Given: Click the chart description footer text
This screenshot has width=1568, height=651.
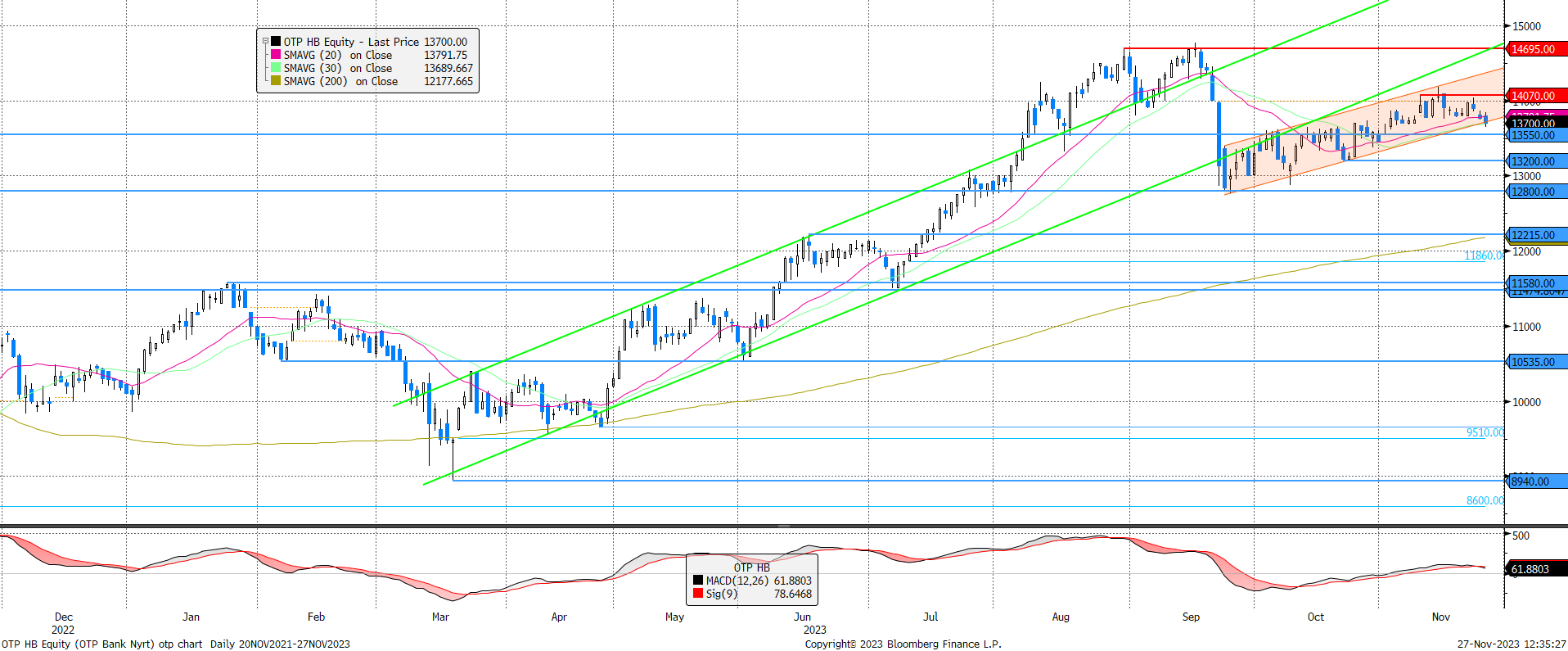Looking at the screenshot, I should pyautogui.click(x=175, y=644).
